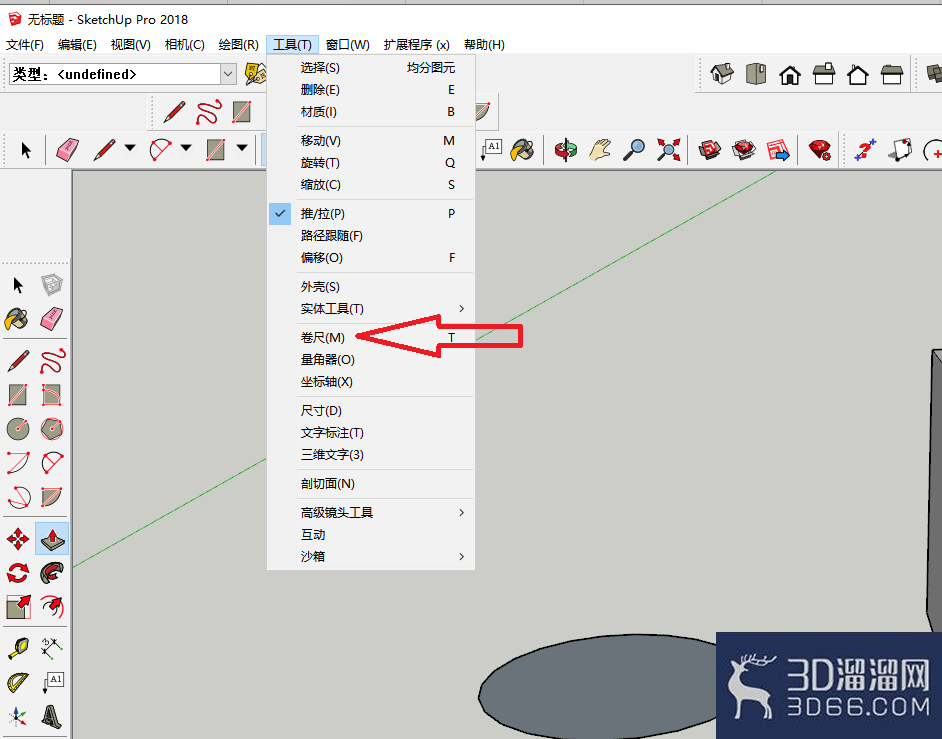This screenshot has width=942, height=739.
Task: Choose 剖切面(N) section plane entry
Action: point(371,484)
